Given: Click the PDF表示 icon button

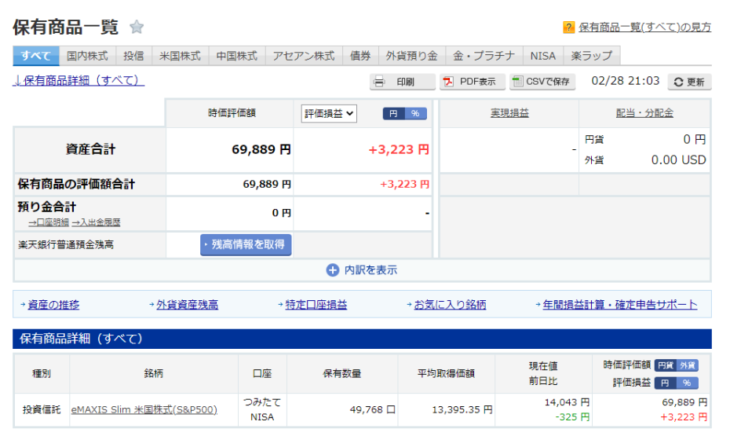Looking at the screenshot, I should (449, 82).
